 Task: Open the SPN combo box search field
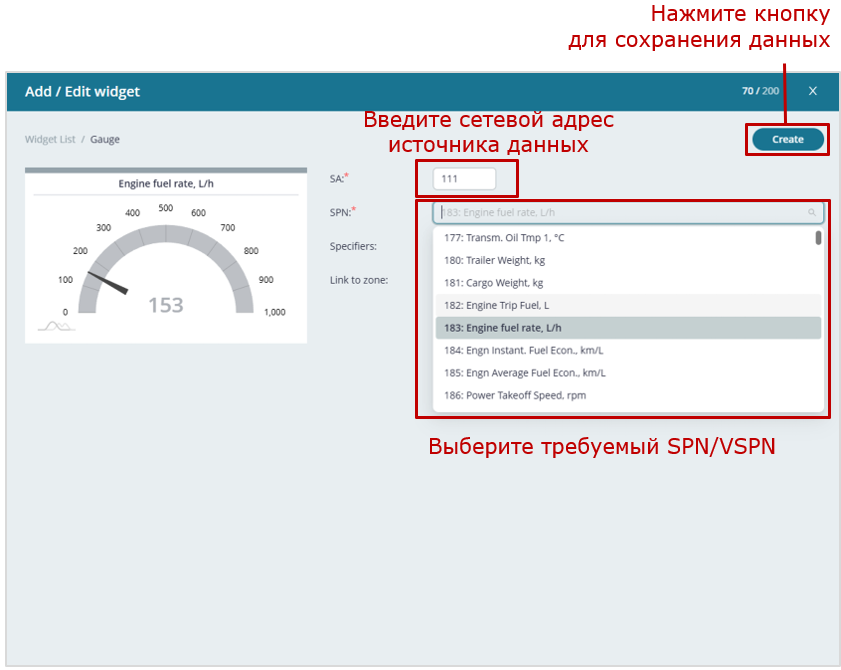[x=620, y=212]
